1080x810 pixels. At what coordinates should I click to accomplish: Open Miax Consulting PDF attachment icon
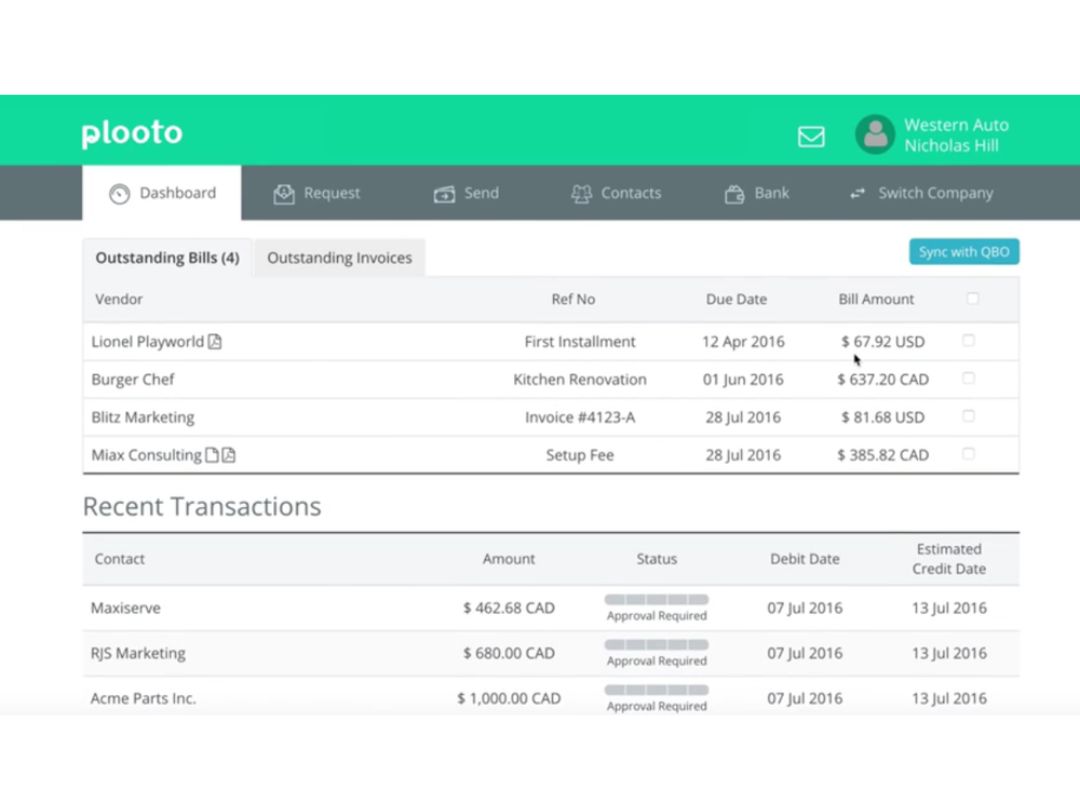pos(229,455)
